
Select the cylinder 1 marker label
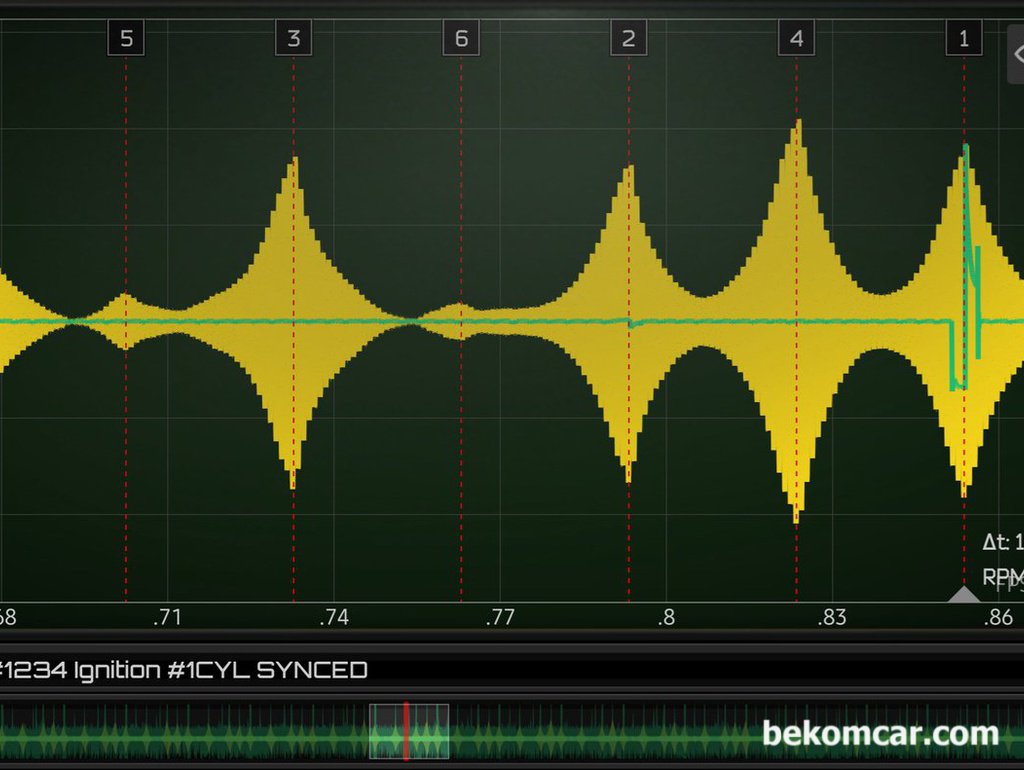pos(964,39)
